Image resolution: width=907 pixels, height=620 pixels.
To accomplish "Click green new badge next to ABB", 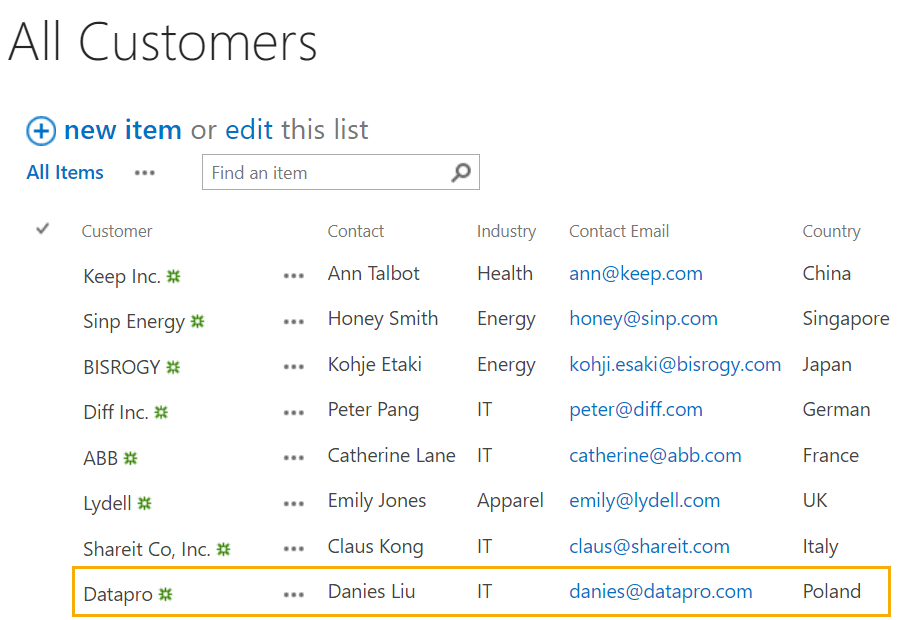I will (x=131, y=458).
